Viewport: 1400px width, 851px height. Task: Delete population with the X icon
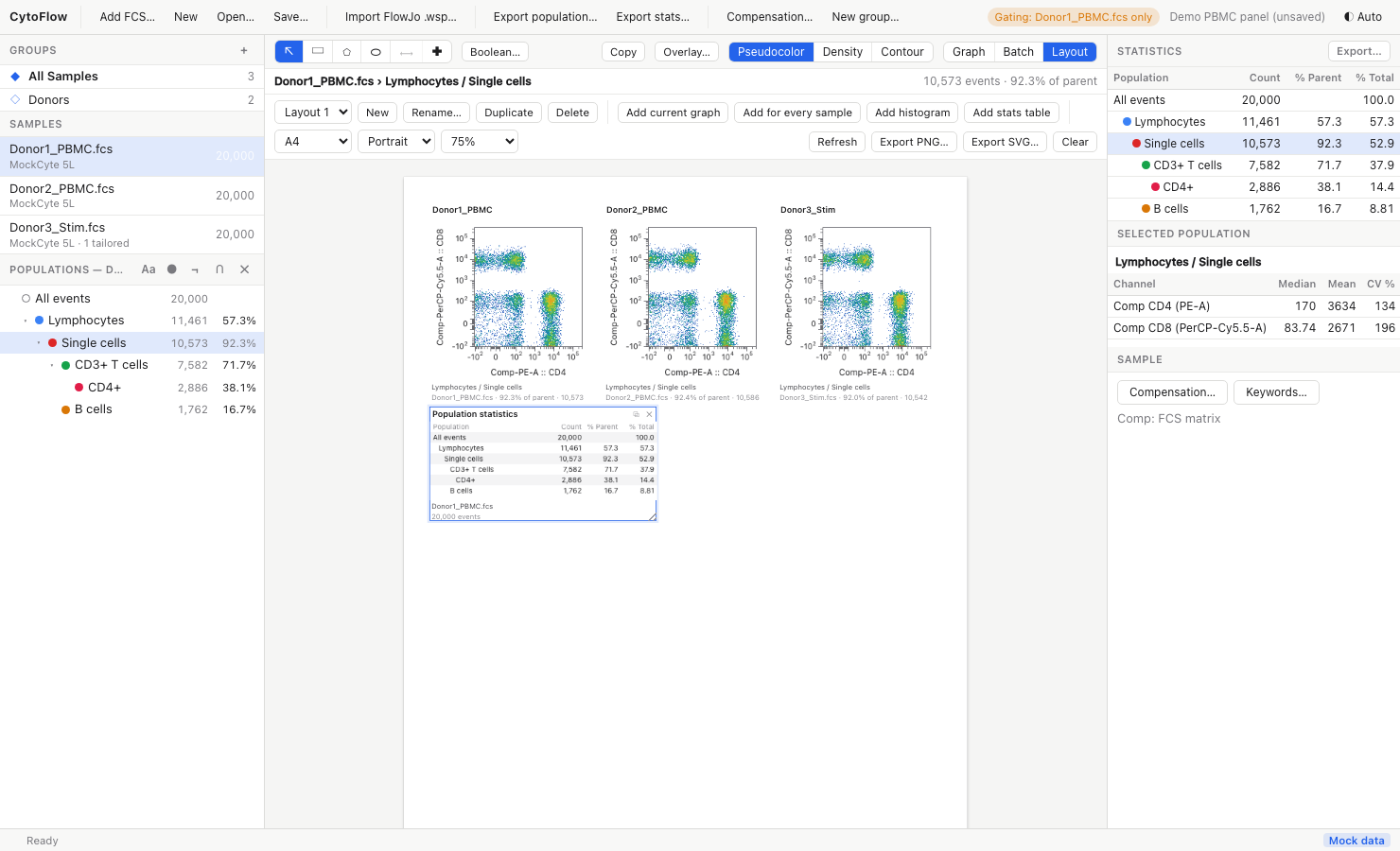click(245, 269)
